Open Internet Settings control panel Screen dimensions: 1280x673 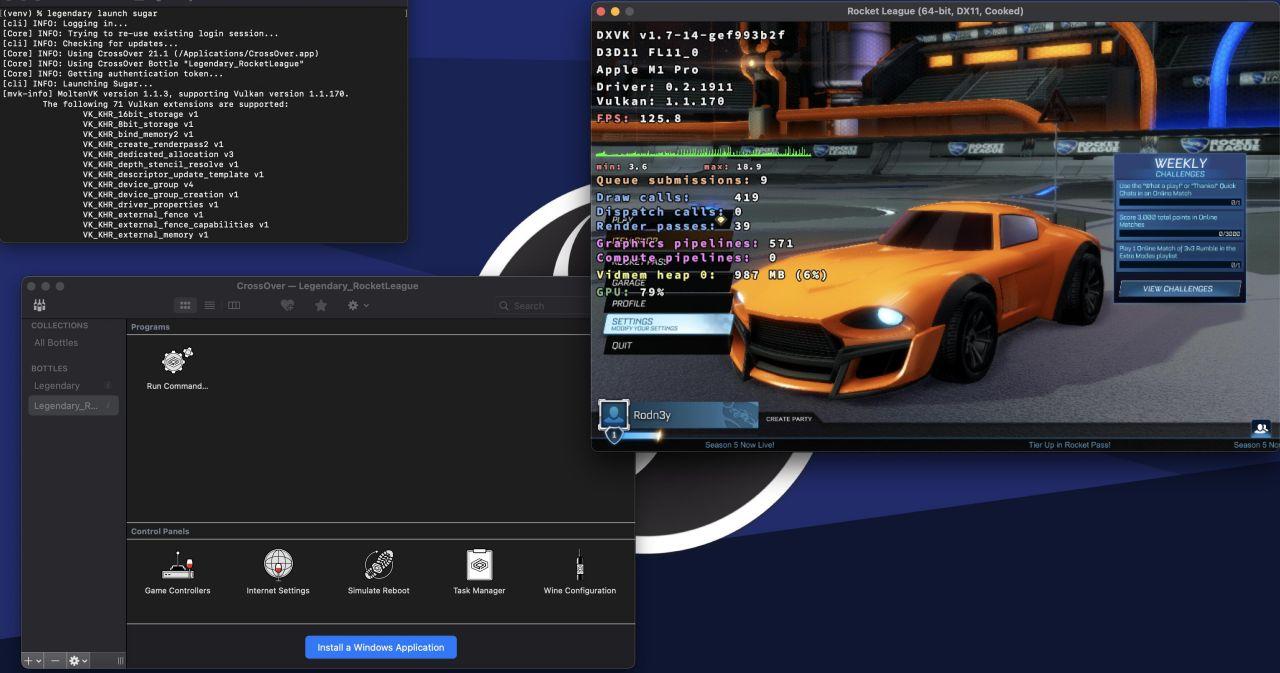[278, 573]
